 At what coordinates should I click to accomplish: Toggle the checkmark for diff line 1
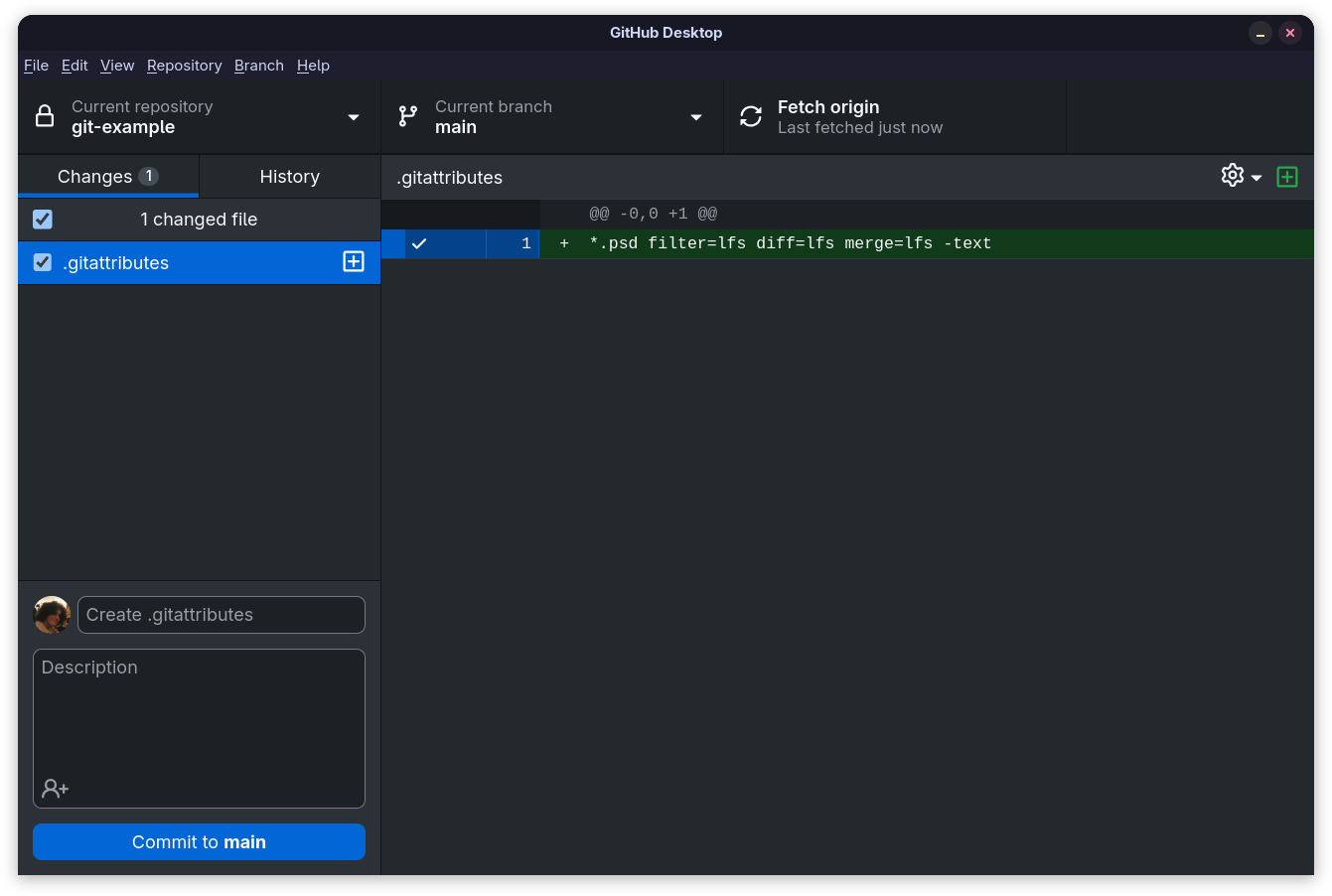[x=419, y=243]
